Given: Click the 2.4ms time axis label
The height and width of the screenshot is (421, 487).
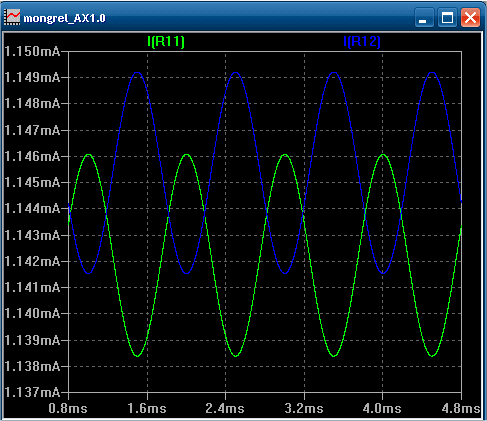Looking at the screenshot, I should click(225, 408).
